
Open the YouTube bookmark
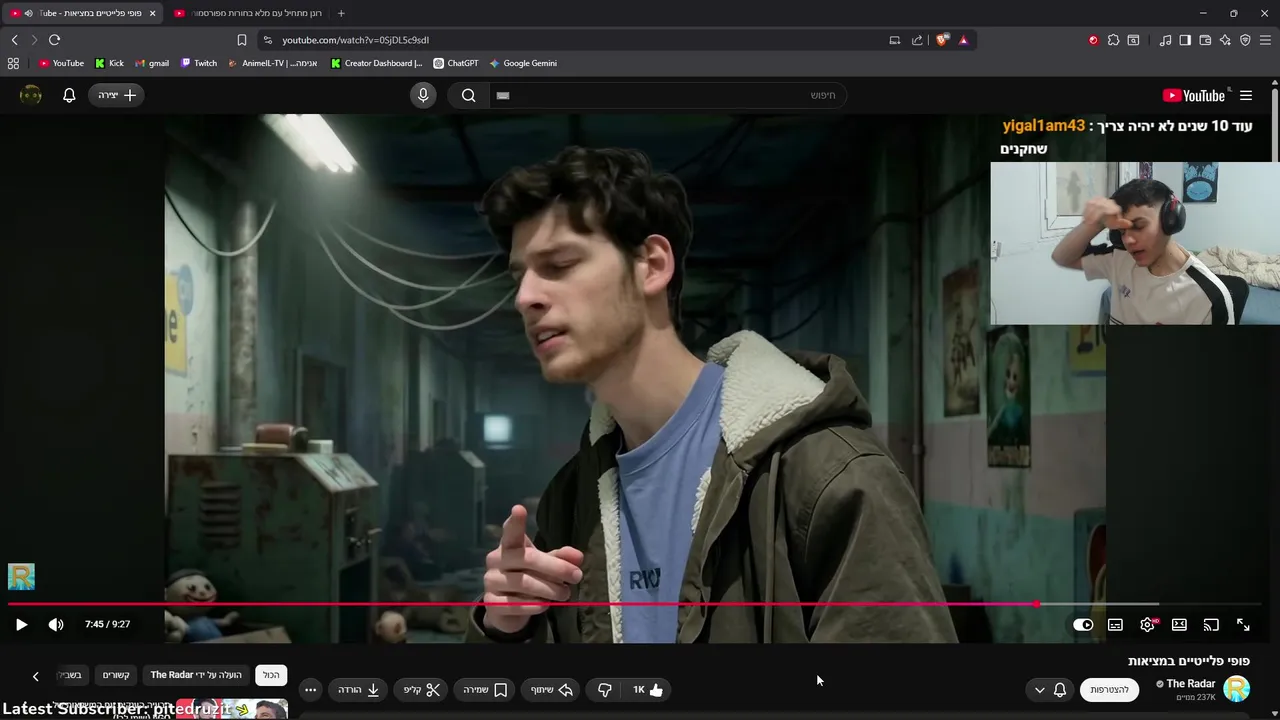61,63
